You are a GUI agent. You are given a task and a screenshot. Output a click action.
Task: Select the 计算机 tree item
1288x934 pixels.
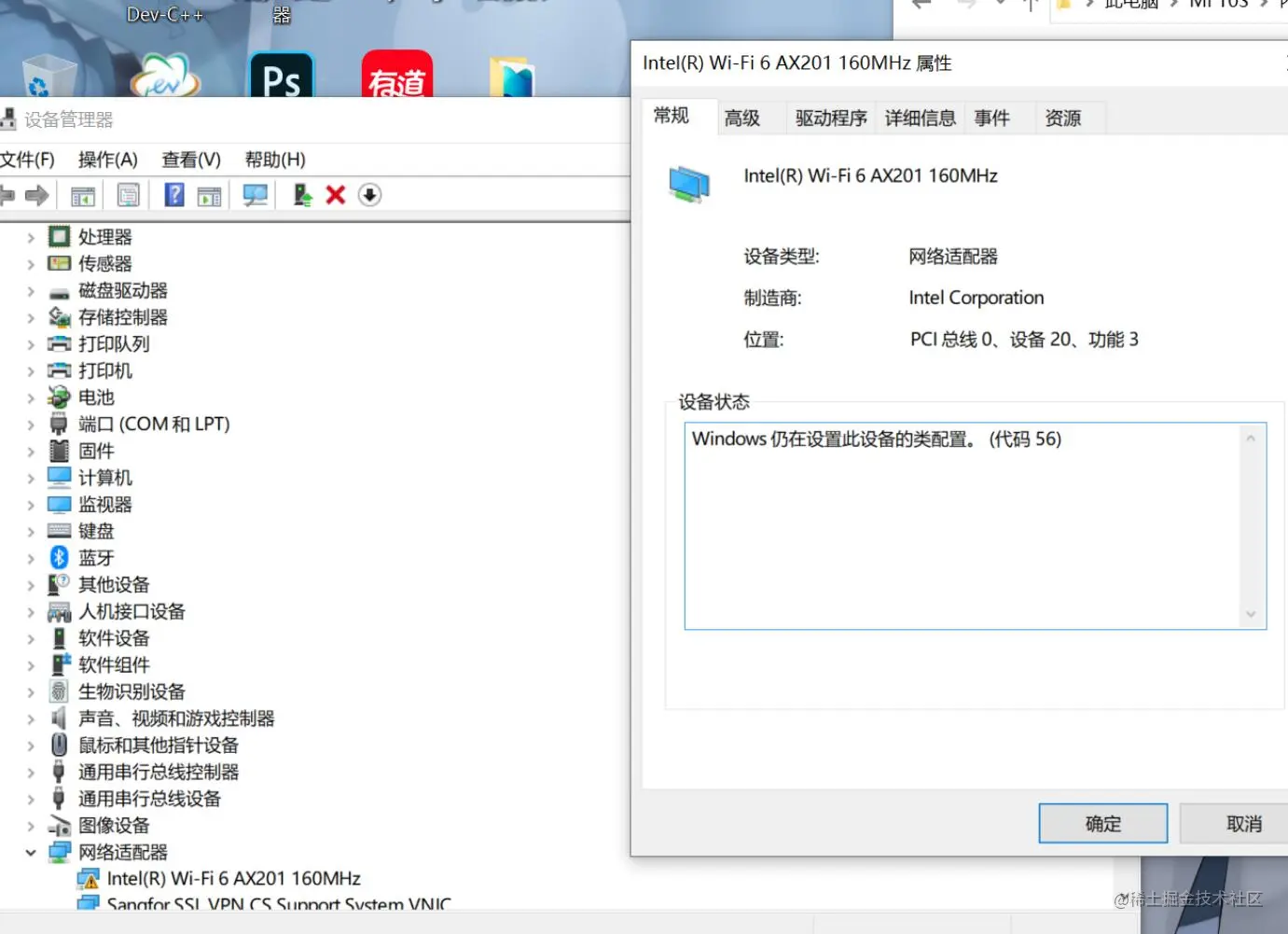pyautogui.click(x=105, y=478)
